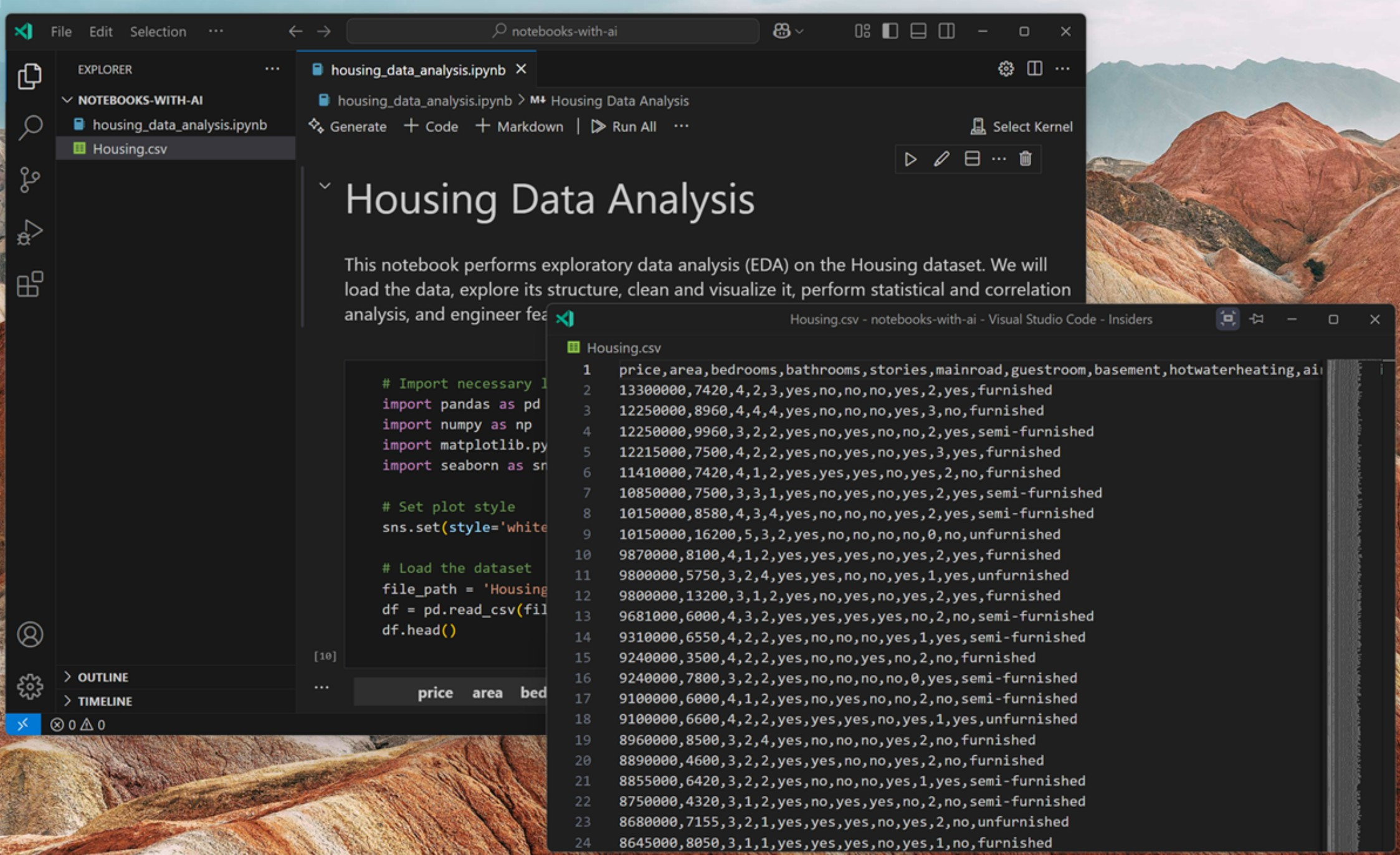The height and width of the screenshot is (855, 1400).
Task: Click Run All
Action: tap(624, 127)
